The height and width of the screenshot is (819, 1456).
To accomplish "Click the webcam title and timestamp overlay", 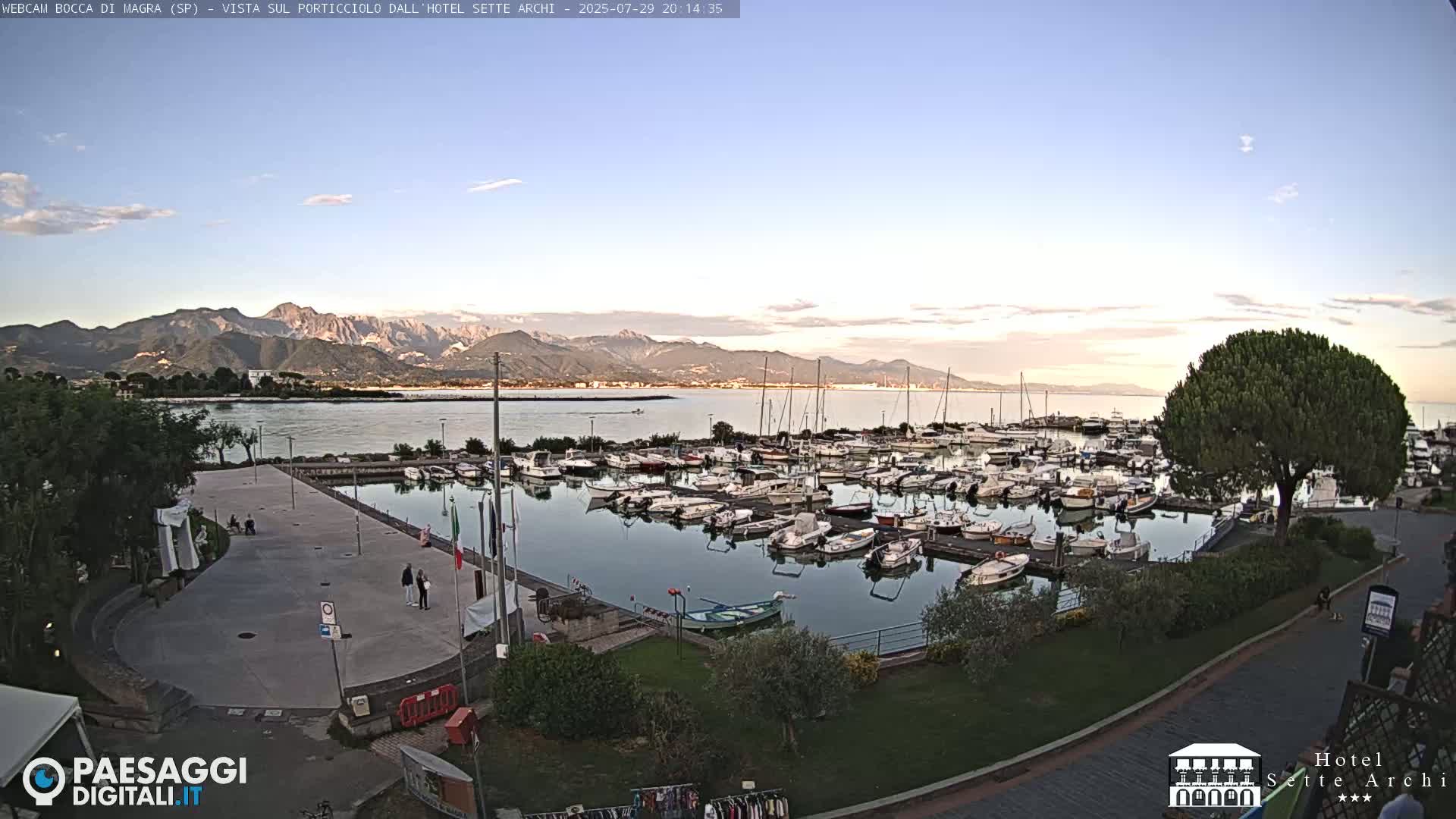I will tap(362, 8).
